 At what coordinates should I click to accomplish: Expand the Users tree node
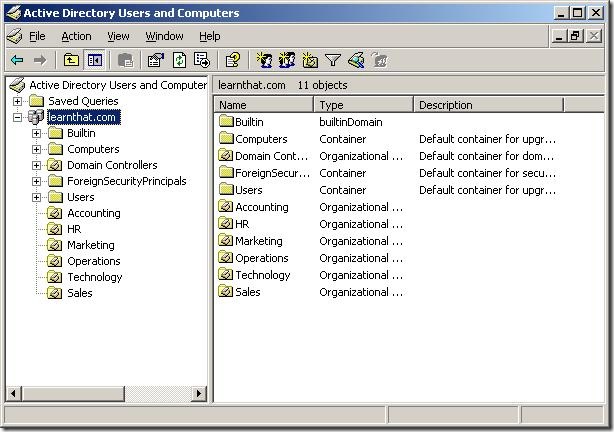click(36, 197)
